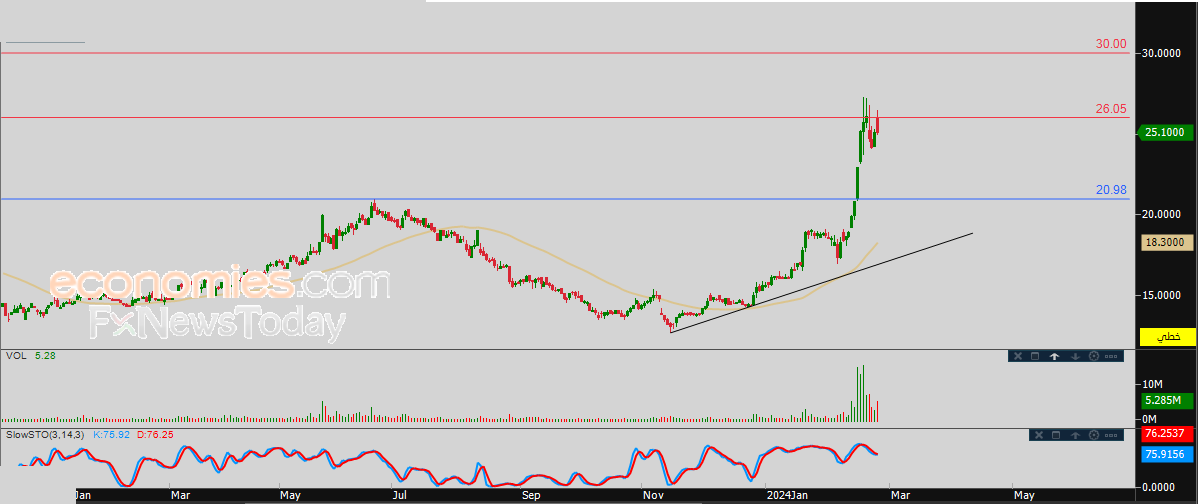Move the SlowSTO panel up

pos(1076,435)
